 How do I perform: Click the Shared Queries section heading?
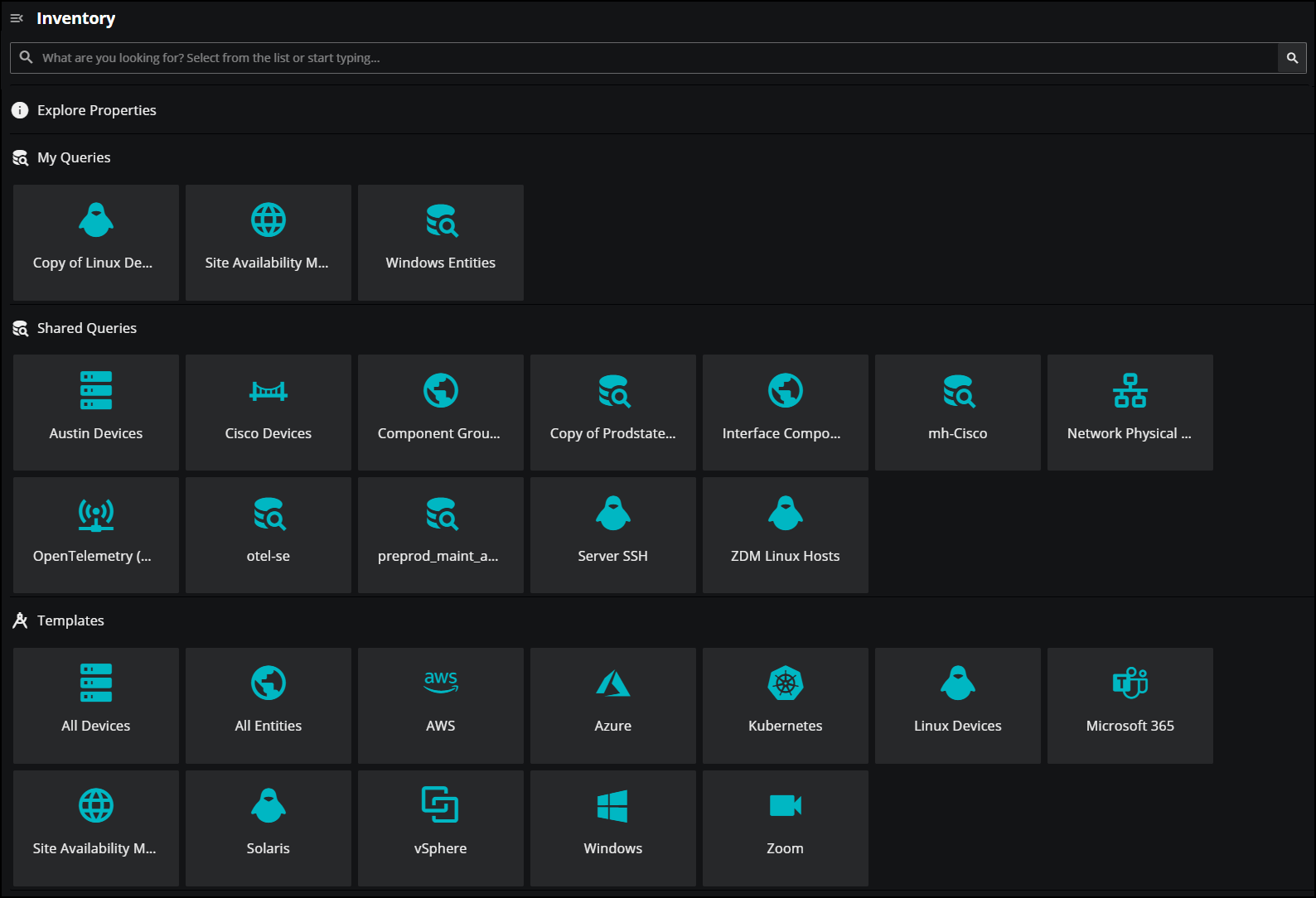[x=87, y=328]
